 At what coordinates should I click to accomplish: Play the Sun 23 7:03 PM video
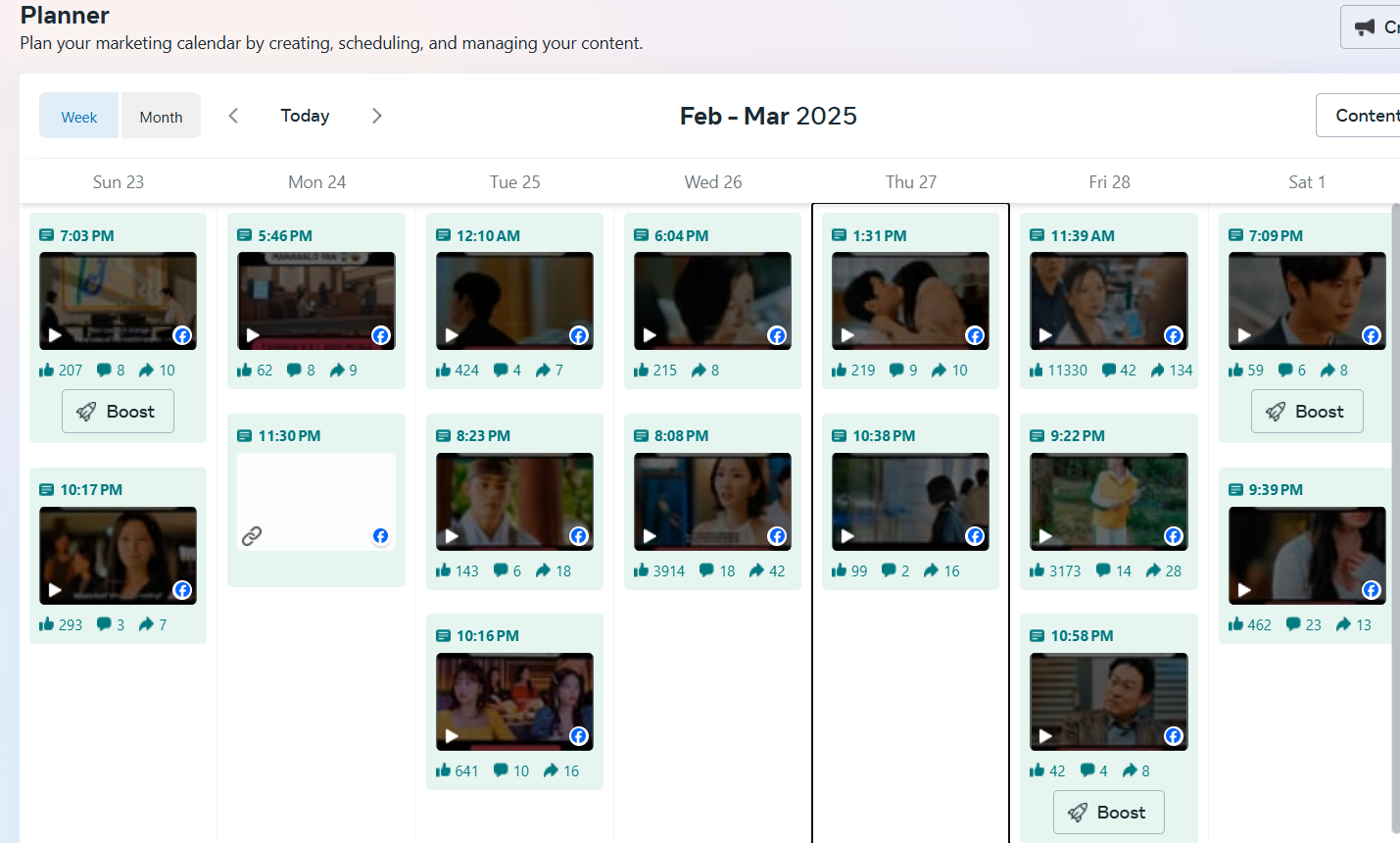pos(55,335)
